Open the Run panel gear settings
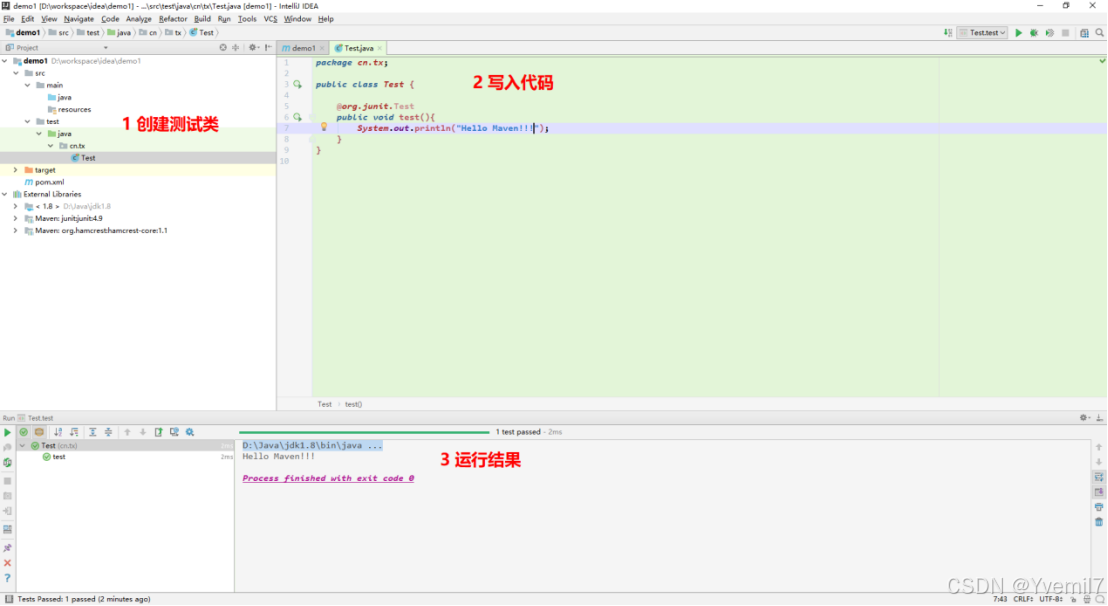The image size is (1108, 606). click(1084, 417)
